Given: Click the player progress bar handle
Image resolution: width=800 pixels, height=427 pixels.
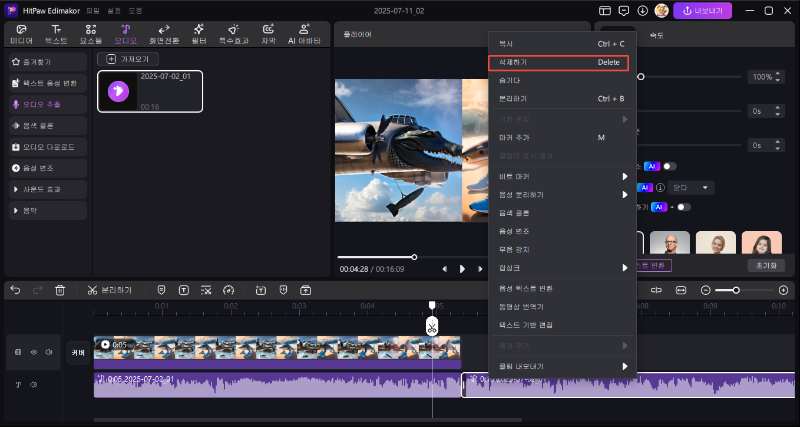Looking at the screenshot, I should [x=414, y=257].
